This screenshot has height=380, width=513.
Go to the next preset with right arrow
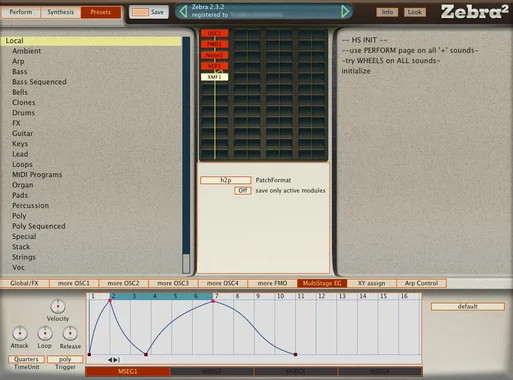click(x=345, y=12)
